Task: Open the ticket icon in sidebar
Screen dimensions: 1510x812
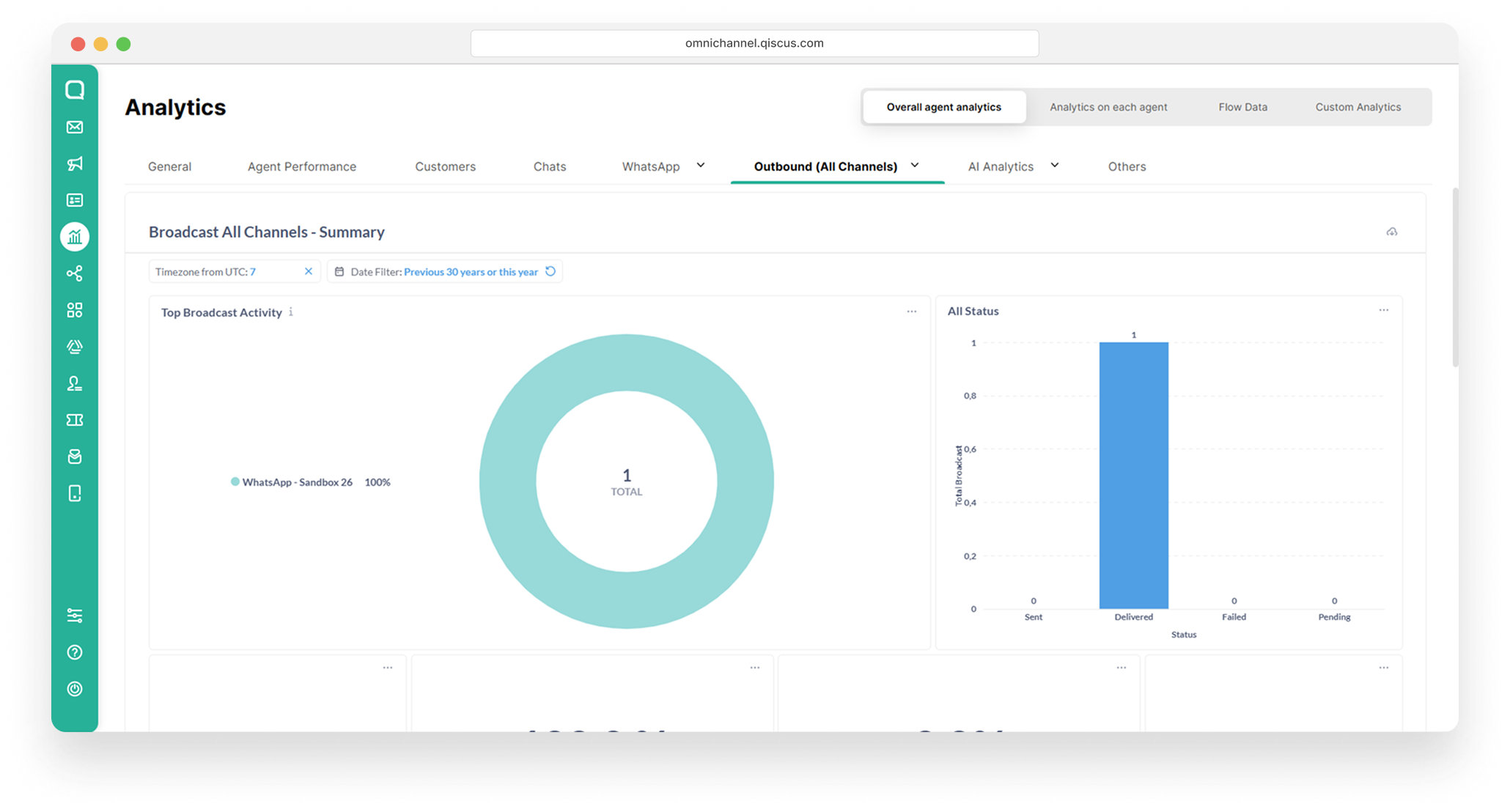Action: click(75, 420)
